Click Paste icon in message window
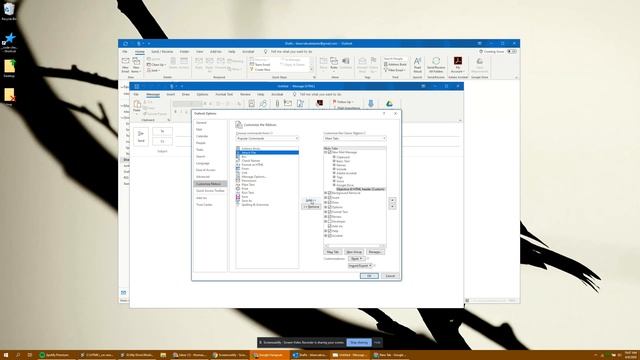The image size is (640, 360). click(137, 106)
